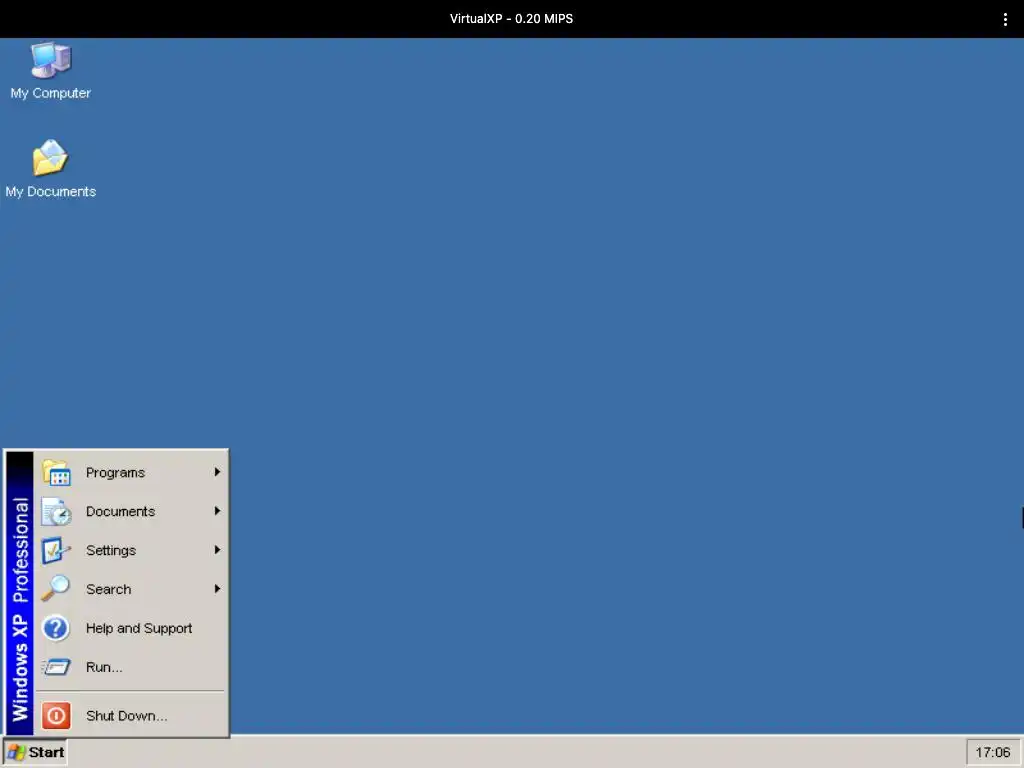Screen dimensions: 1024x768
Task: Click the 17:06 taskbar clock
Action: click(x=993, y=752)
